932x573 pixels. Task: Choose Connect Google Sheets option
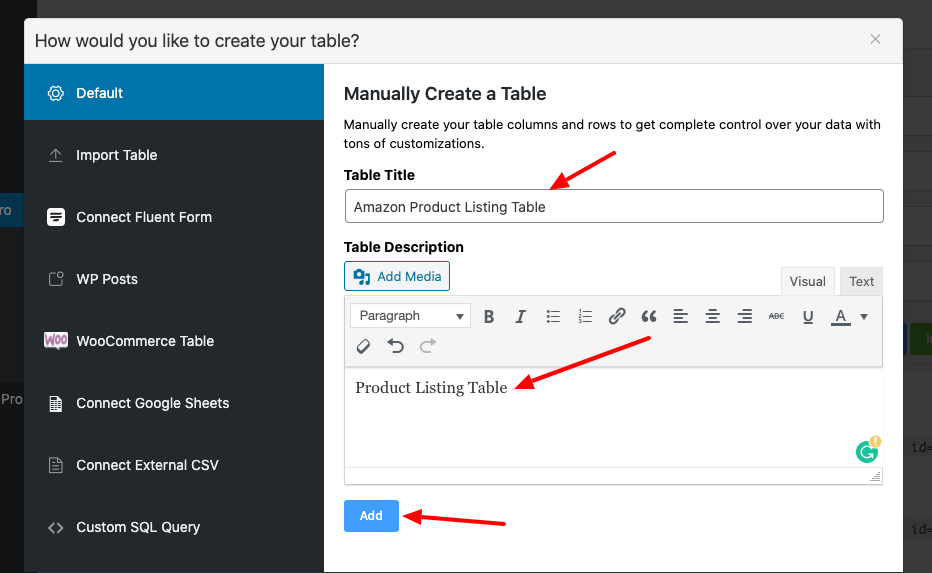[x=152, y=403]
